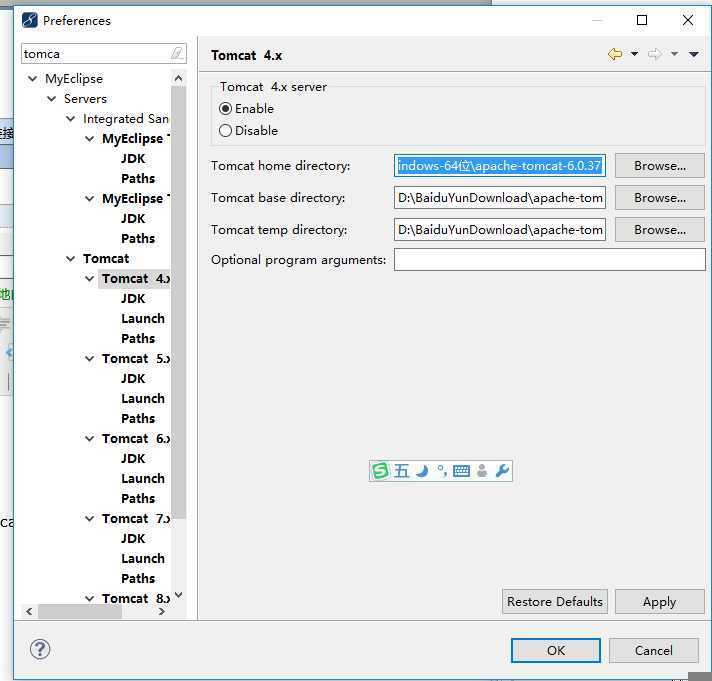Click the user account icon in IME toolbar

[482, 471]
